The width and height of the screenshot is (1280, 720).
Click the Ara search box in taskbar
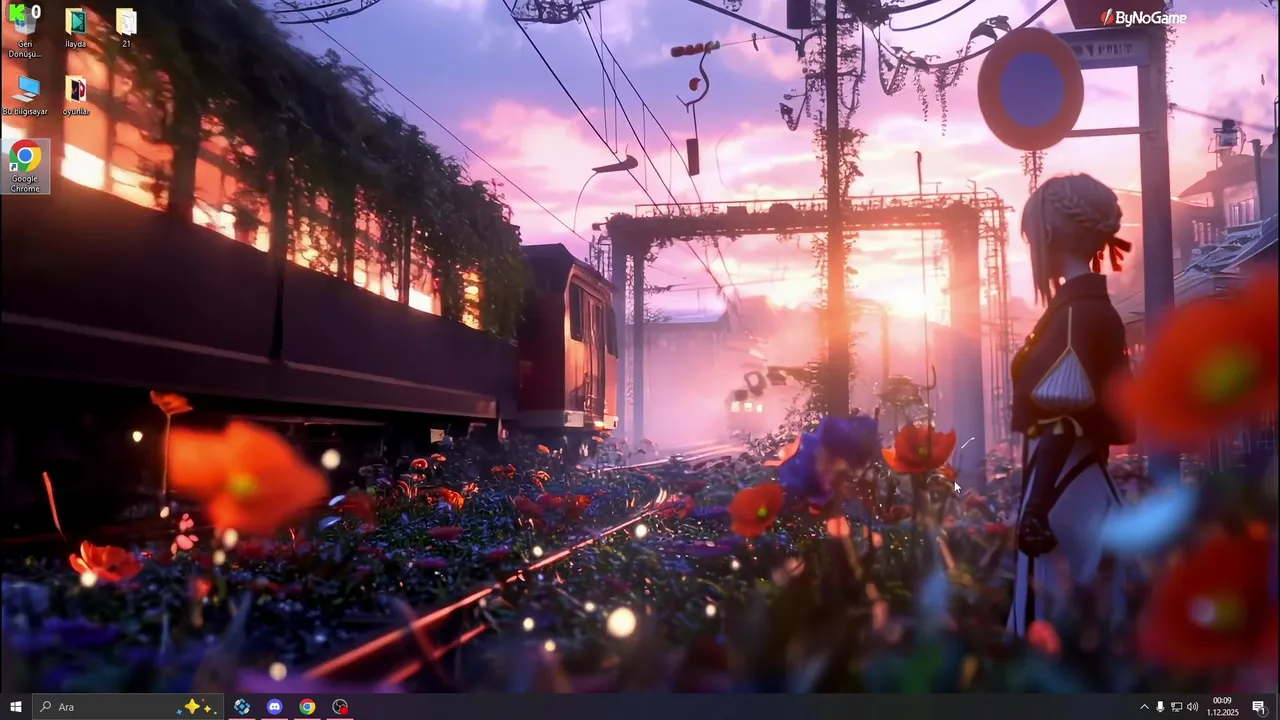pyautogui.click(x=127, y=707)
